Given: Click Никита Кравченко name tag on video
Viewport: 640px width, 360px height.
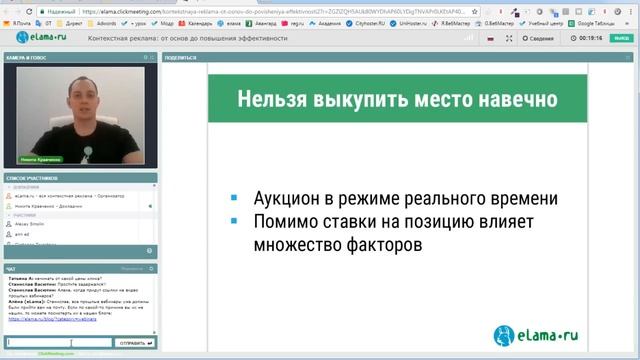Looking at the screenshot, I should pos(40,160).
